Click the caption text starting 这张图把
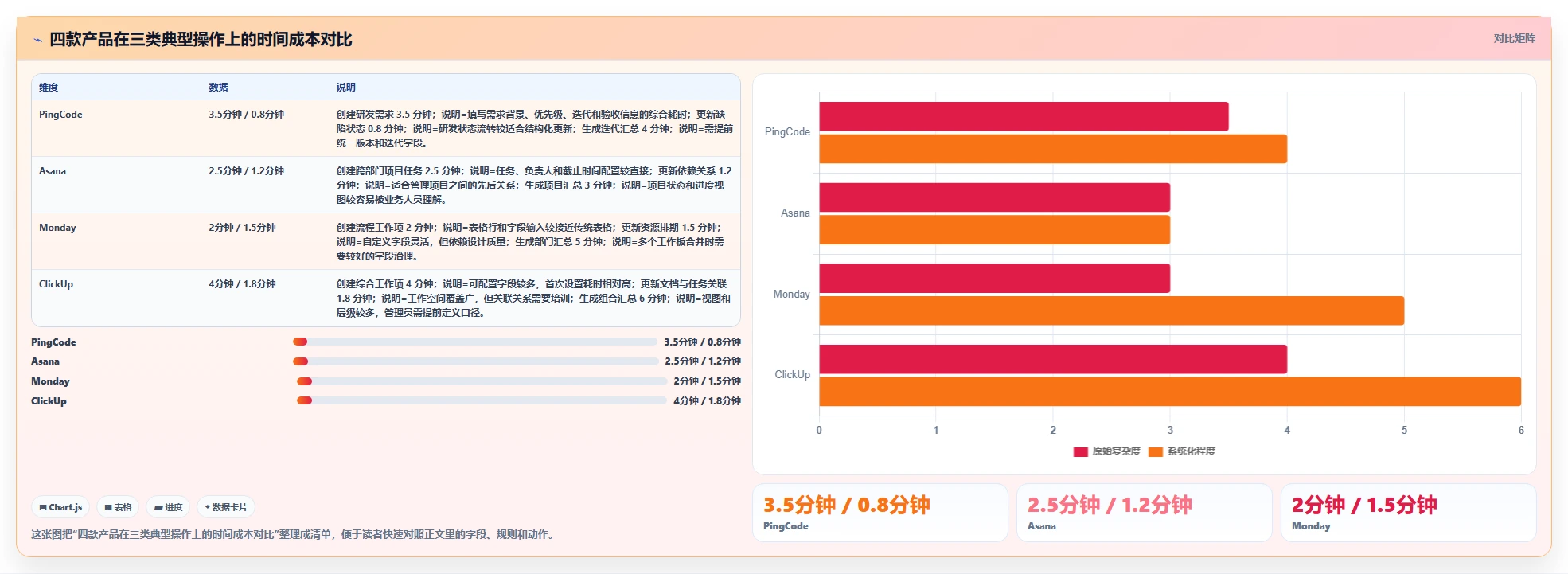1568x574 pixels. [x=294, y=535]
